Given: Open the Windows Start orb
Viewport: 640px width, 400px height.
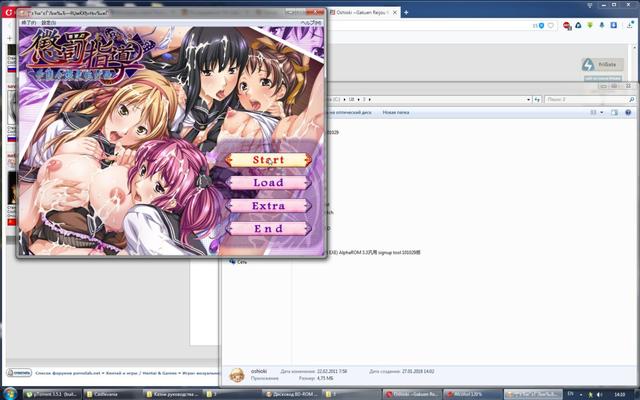Looking at the screenshot, I should tap(11, 394).
